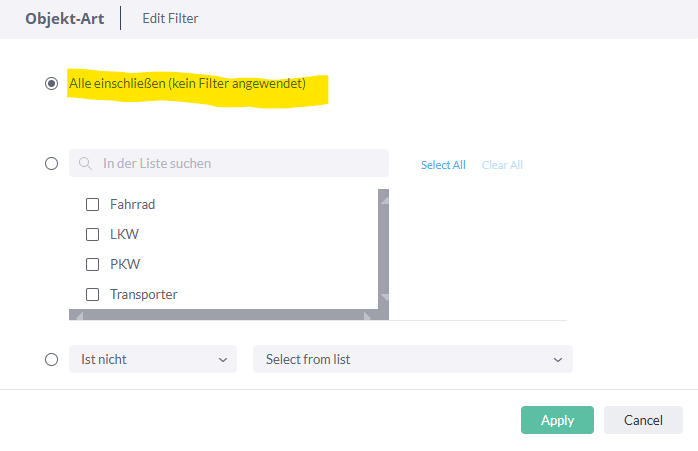This screenshot has width=698, height=451.
Task: Cancel the filter dialog
Action: (643, 420)
